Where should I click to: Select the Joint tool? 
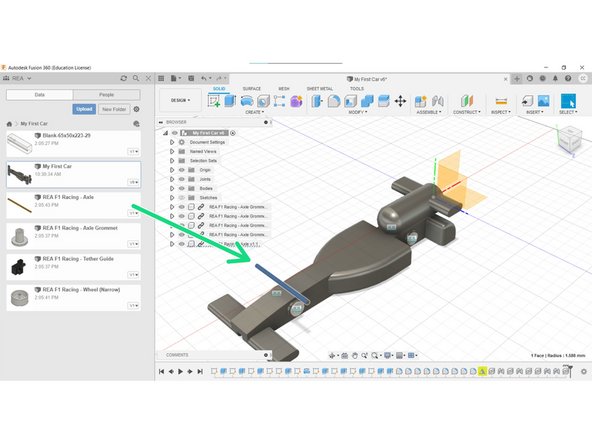pyautogui.click(x=438, y=101)
